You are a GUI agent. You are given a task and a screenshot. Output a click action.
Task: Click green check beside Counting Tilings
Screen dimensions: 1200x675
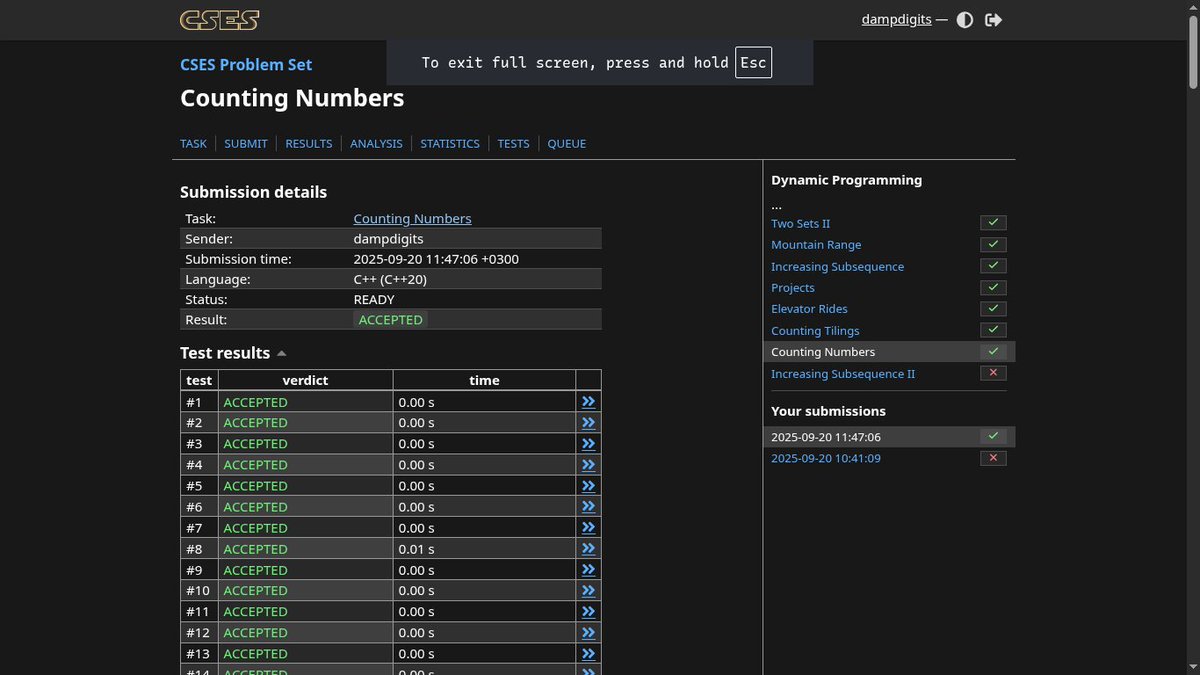pyautogui.click(x=993, y=330)
